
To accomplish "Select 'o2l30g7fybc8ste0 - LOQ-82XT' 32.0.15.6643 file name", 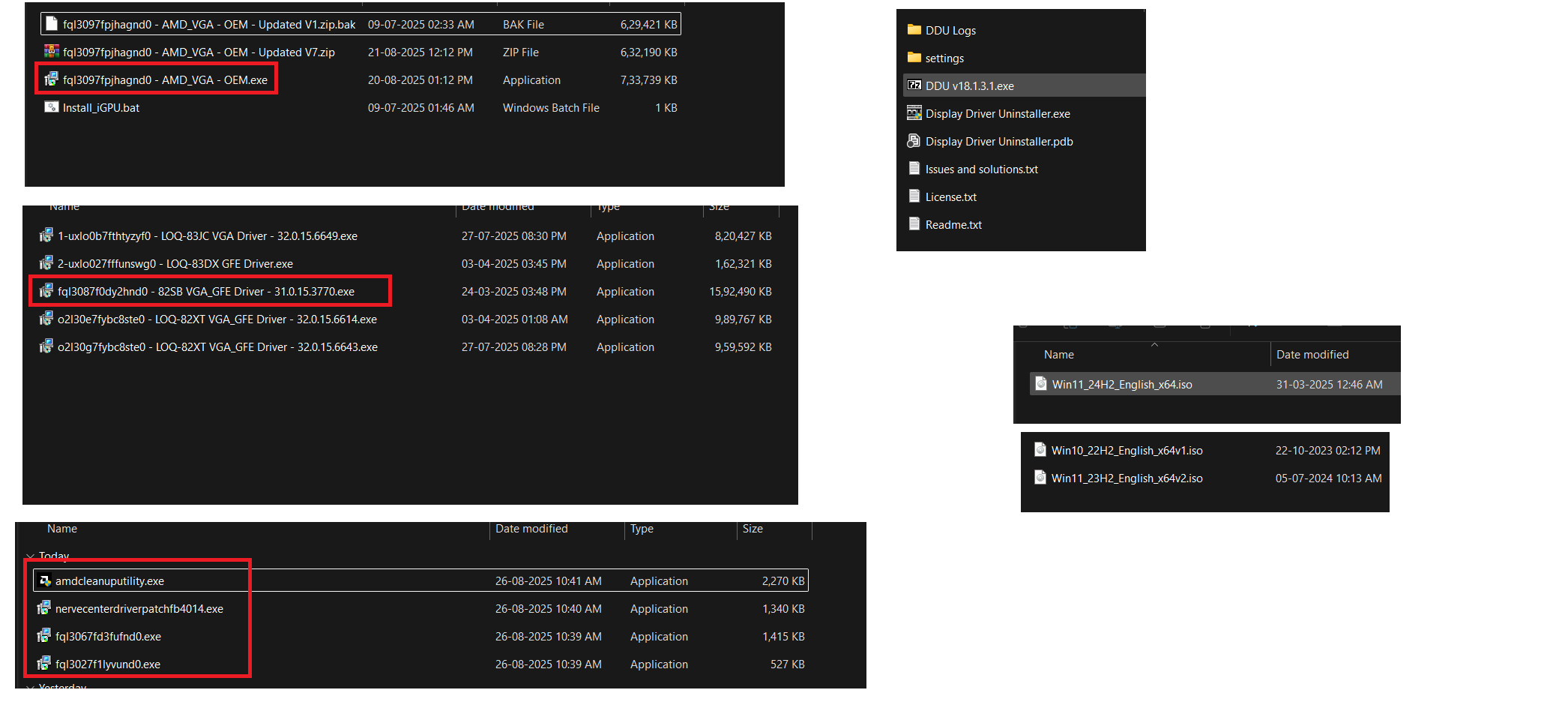I will 217,347.
